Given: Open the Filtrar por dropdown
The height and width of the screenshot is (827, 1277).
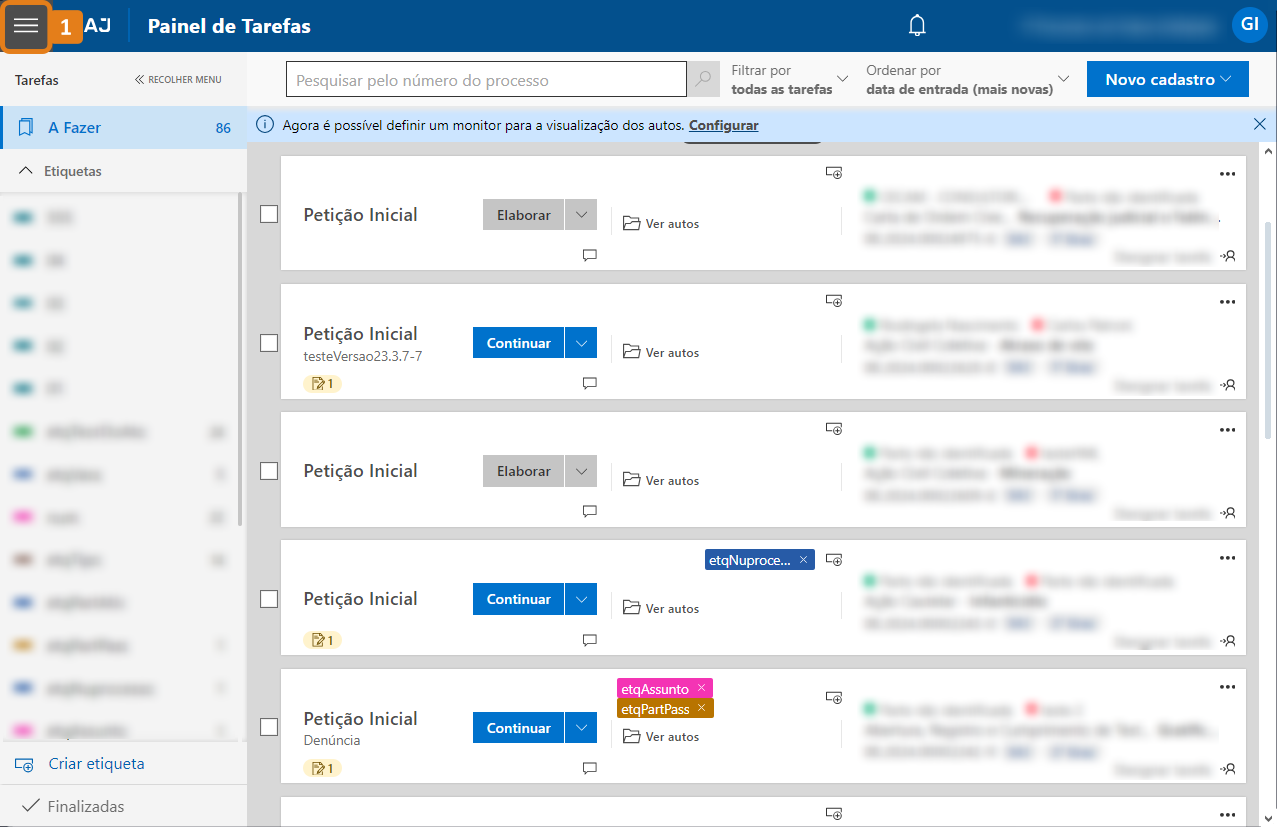Looking at the screenshot, I should 790,79.
